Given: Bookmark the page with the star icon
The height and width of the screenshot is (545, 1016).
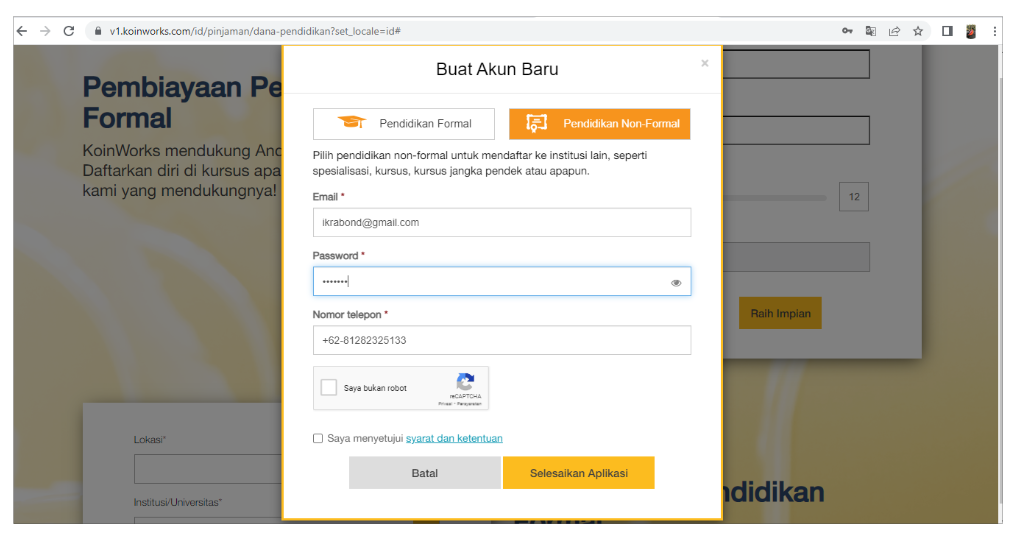Looking at the screenshot, I should 918,31.
